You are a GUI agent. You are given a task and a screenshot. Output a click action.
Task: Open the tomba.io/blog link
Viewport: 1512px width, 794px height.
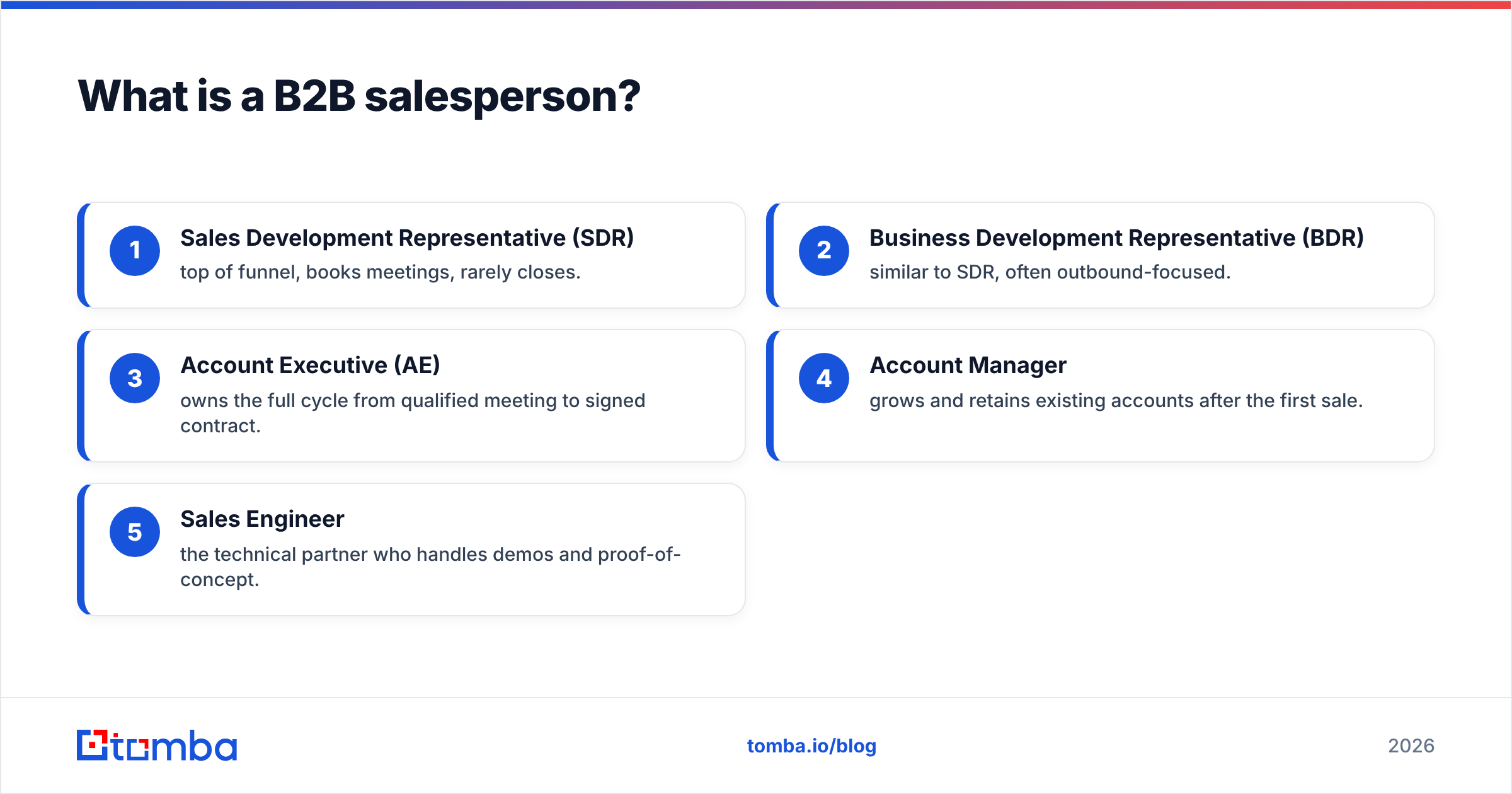coord(811,746)
